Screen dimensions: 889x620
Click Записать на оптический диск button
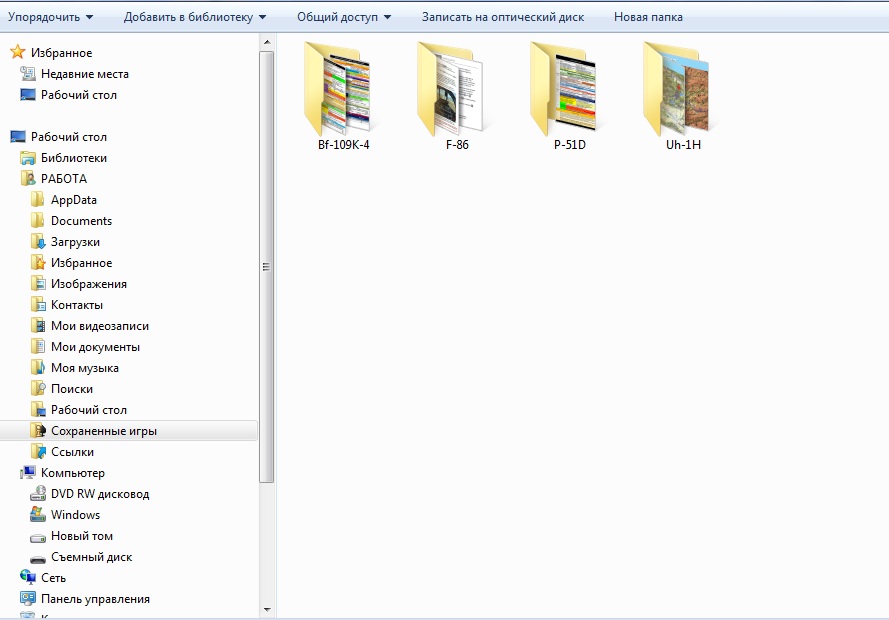tap(503, 17)
